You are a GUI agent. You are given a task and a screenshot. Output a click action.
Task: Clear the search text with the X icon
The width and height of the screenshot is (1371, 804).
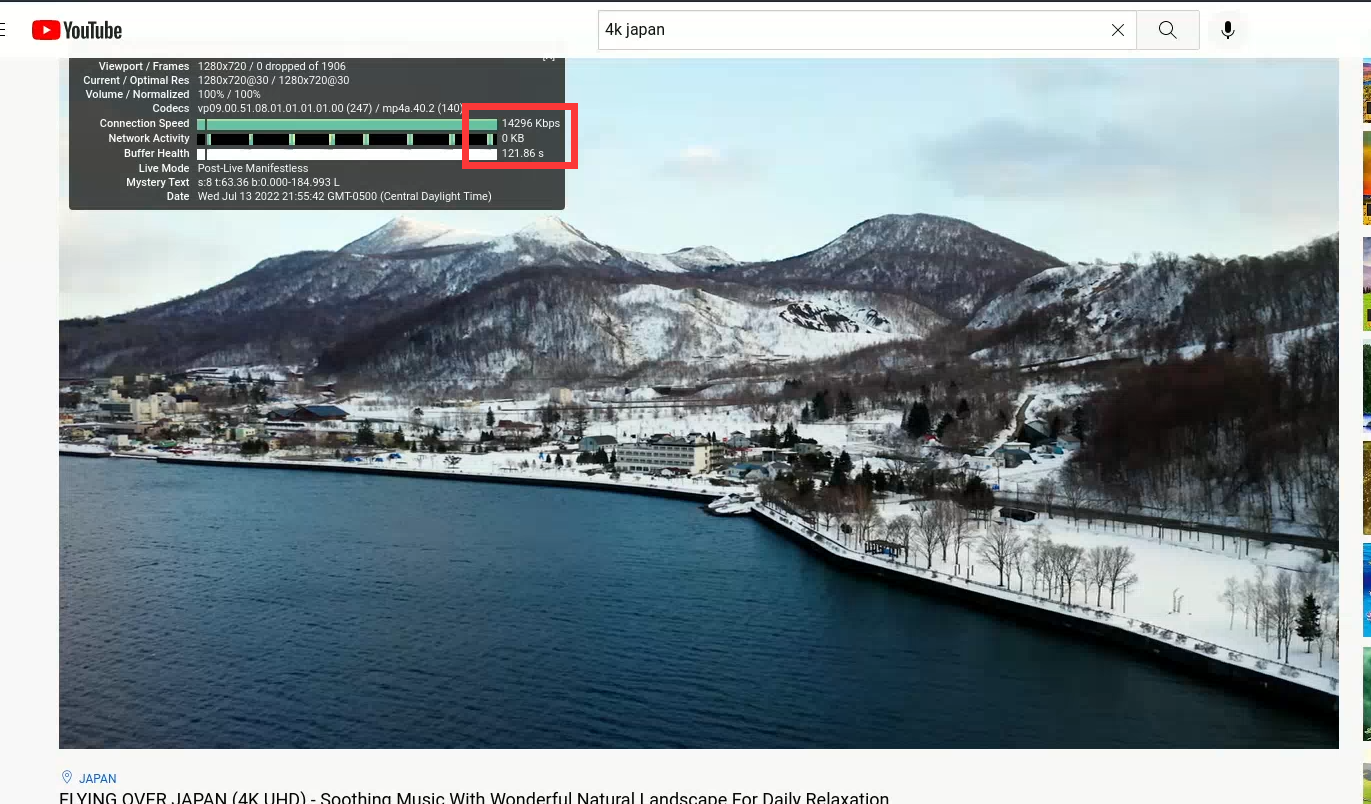1118,30
